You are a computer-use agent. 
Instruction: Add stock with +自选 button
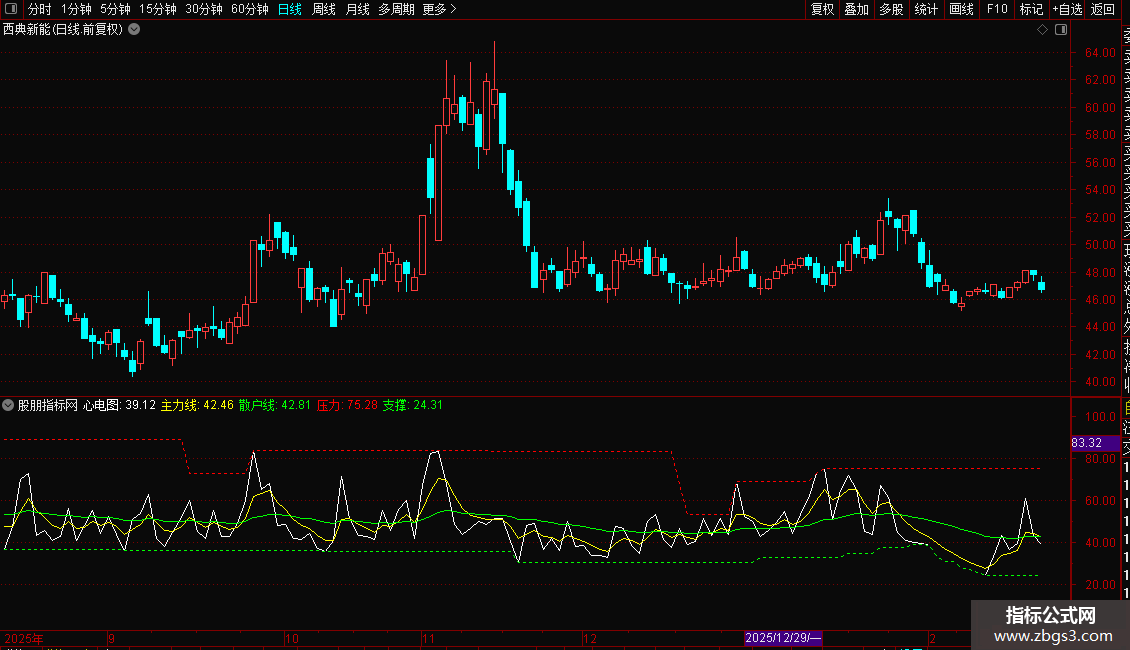click(1067, 9)
